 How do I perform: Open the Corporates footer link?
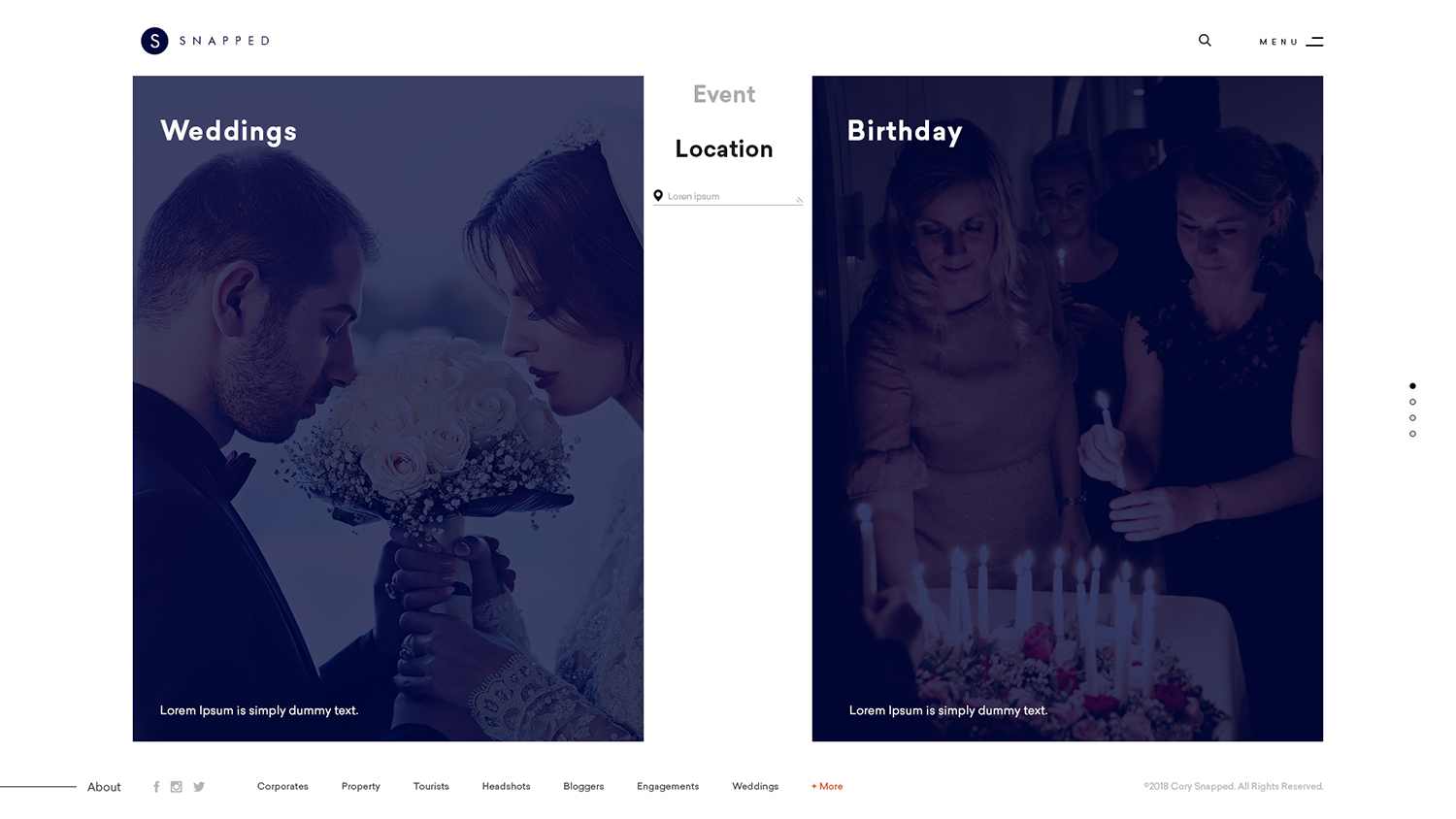click(x=282, y=787)
